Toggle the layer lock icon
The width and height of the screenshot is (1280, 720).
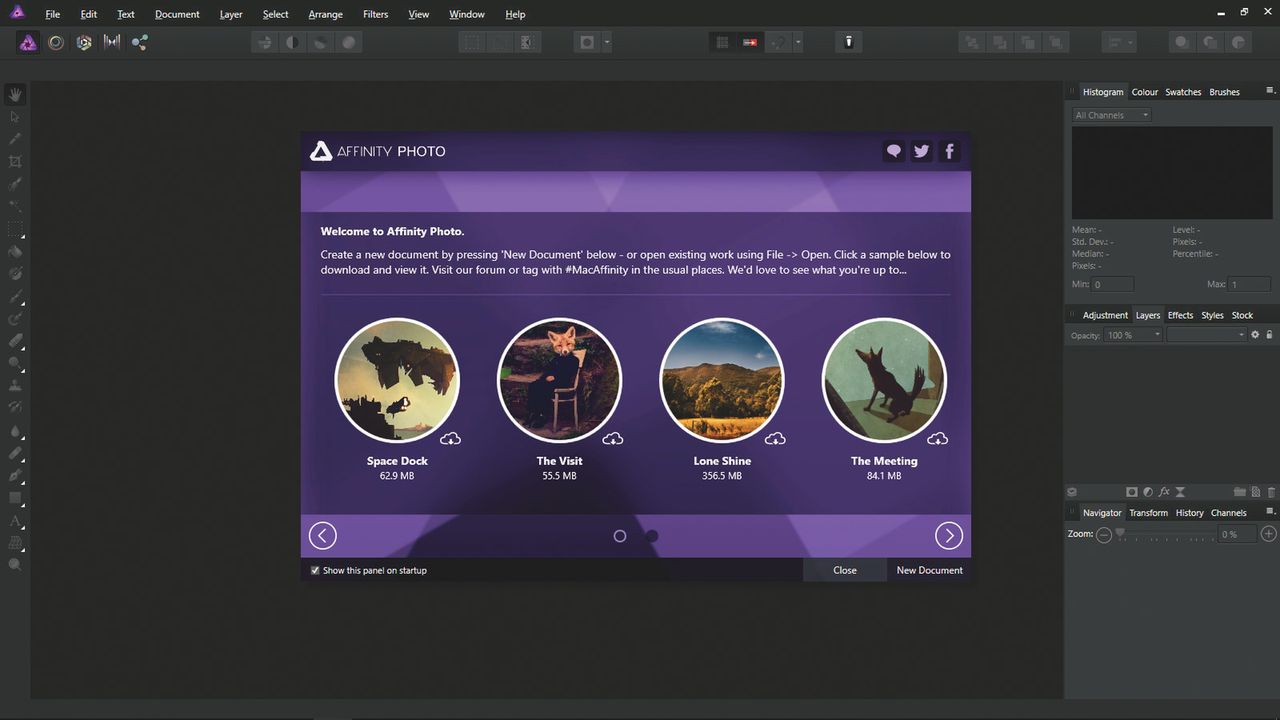pyautogui.click(x=1270, y=335)
